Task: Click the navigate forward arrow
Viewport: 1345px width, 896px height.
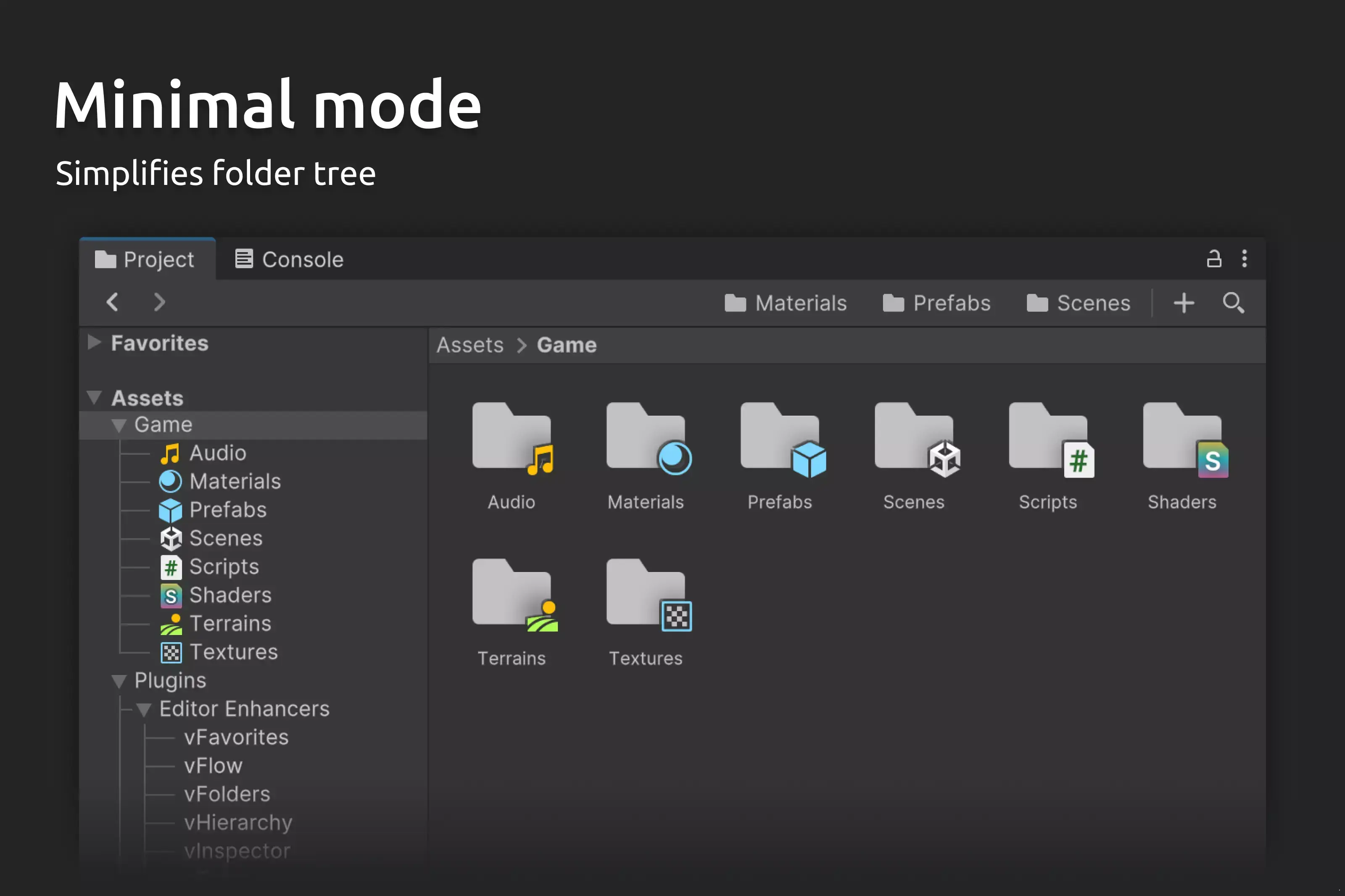Action: click(x=159, y=302)
